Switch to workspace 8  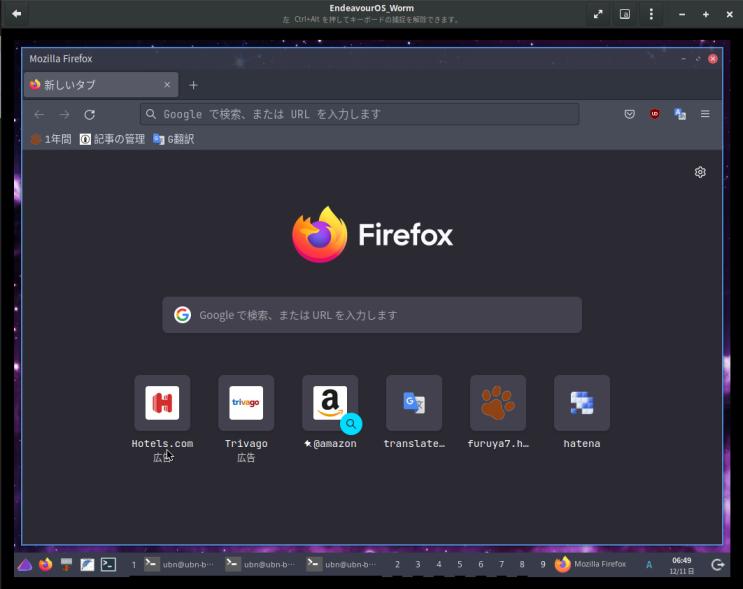click(522, 564)
